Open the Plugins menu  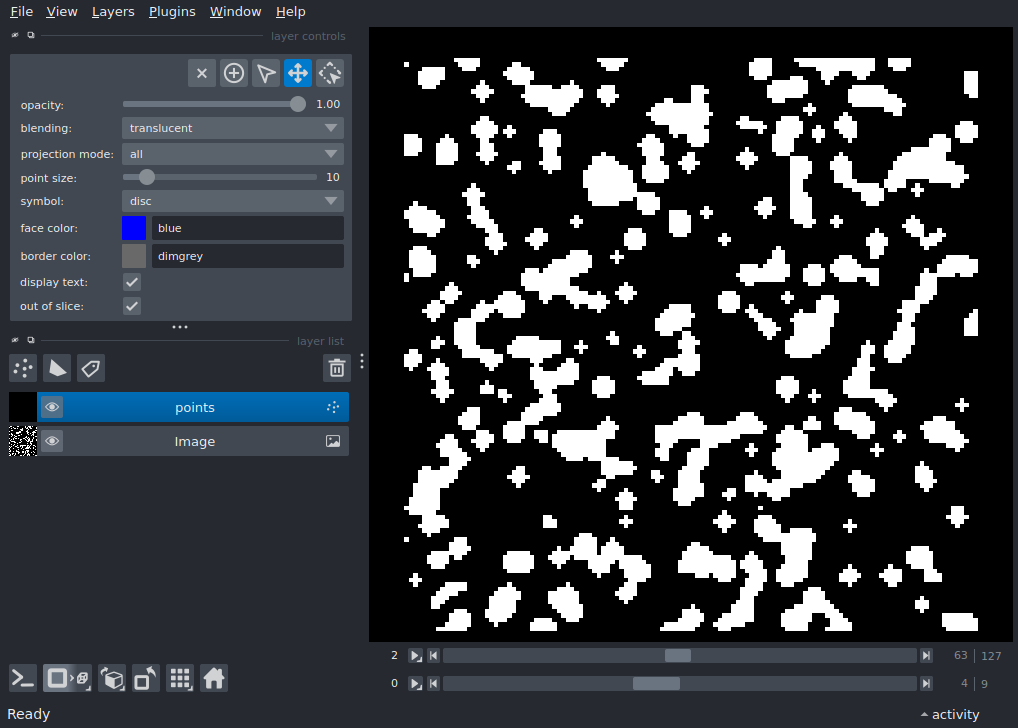[172, 12]
